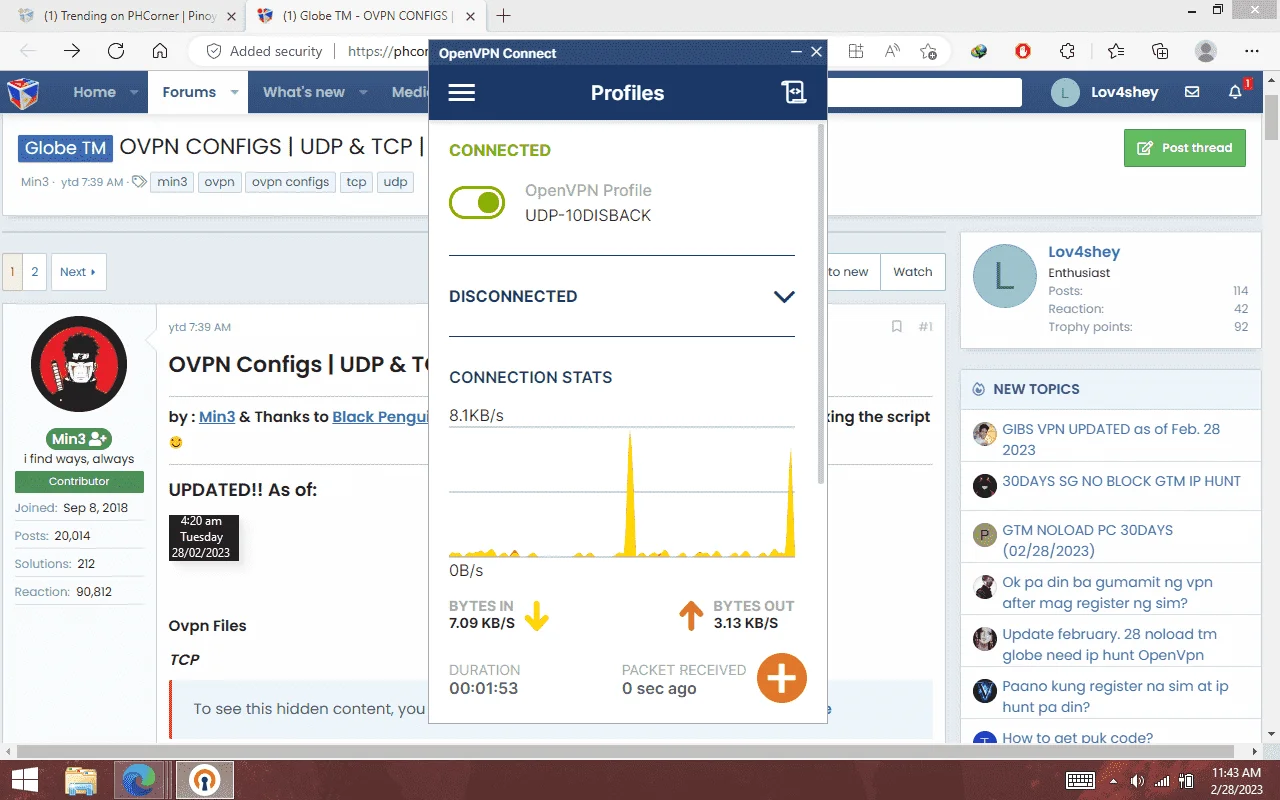Screen dimensions: 1280x800
Task: Click the Globe TM thread prefix
Action: point(65,148)
